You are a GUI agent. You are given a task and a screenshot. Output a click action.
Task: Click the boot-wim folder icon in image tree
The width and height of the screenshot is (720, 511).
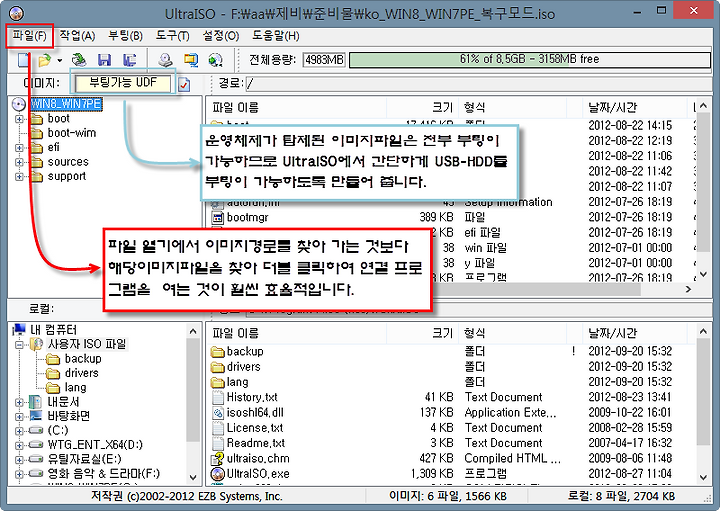tap(36, 133)
